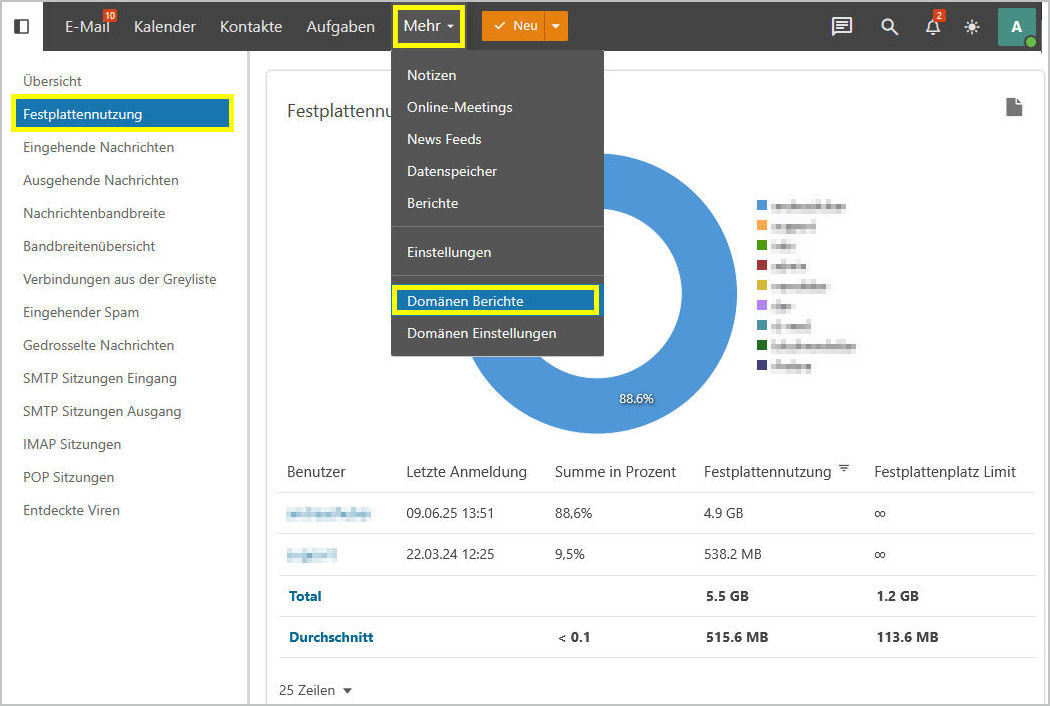1050x706 pixels.
Task: Go to Kalender
Action: pyautogui.click(x=165, y=27)
